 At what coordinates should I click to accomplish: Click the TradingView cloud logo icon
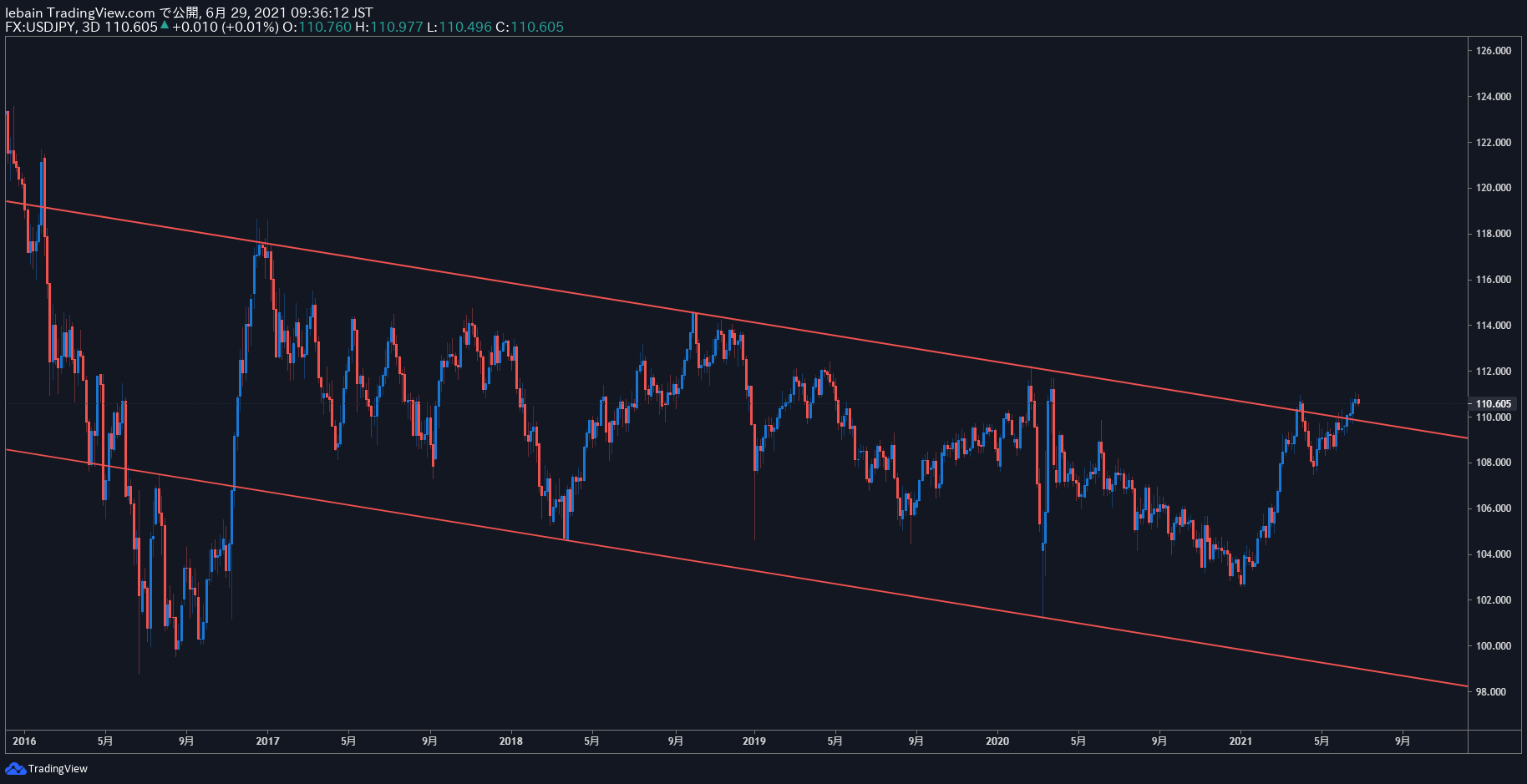pyautogui.click(x=15, y=768)
